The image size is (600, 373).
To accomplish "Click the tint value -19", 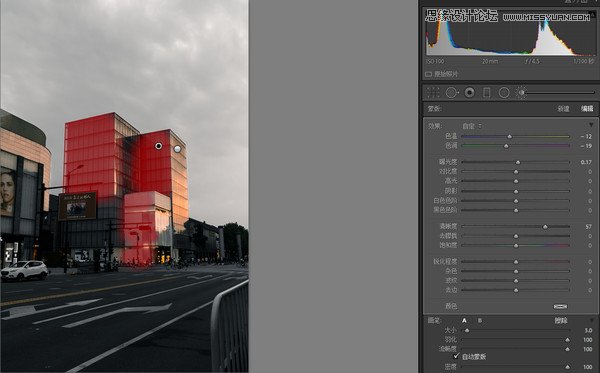I will click(x=586, y=146).
